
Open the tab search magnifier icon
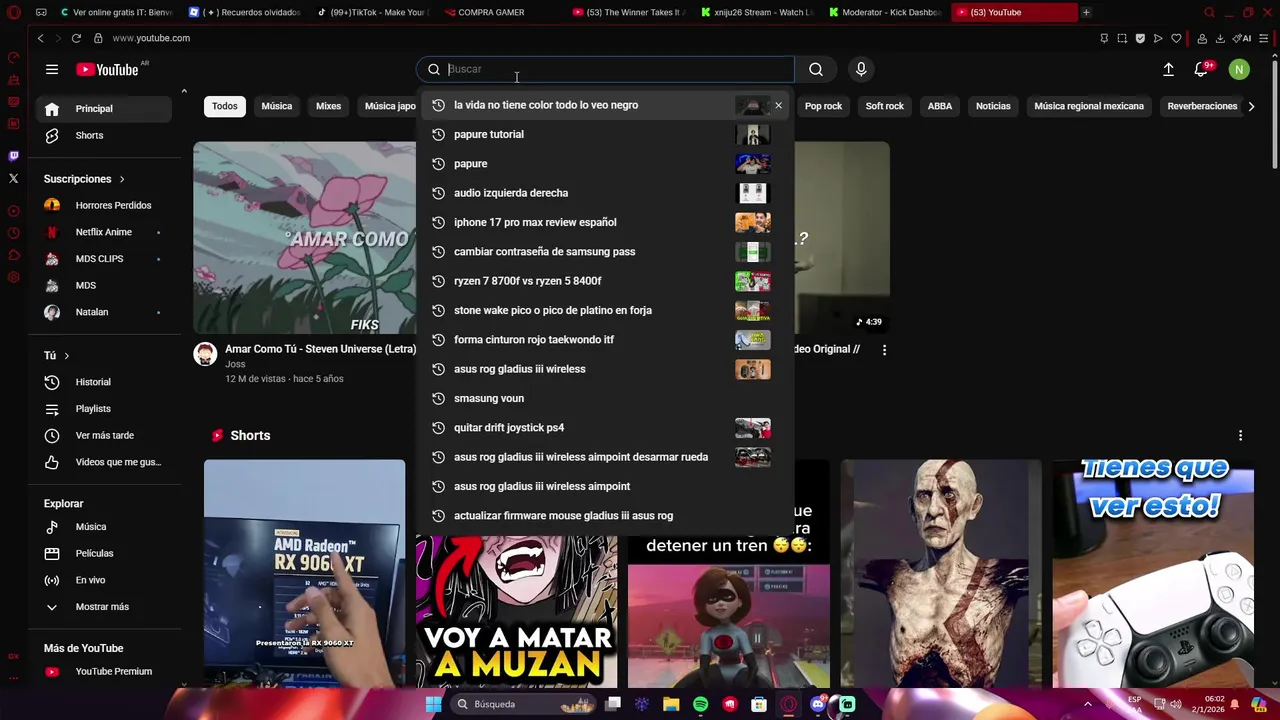pos(1209,12)
